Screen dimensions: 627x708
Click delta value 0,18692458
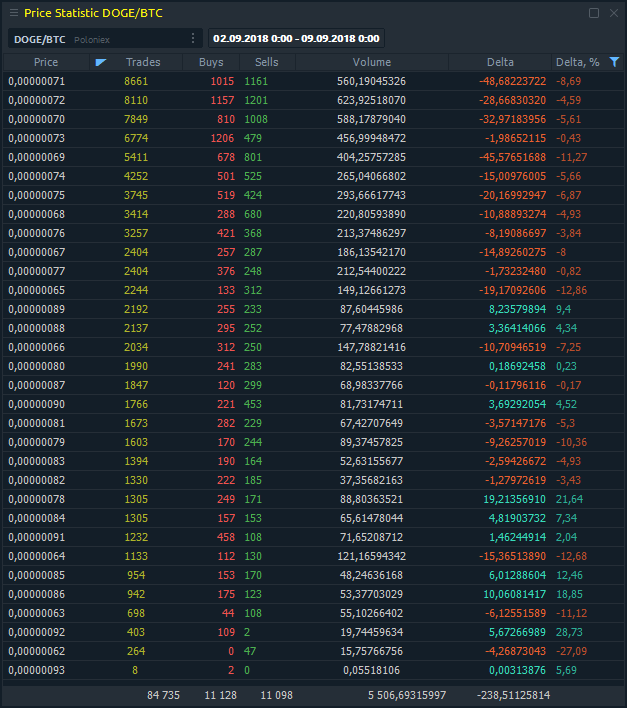(x=517, y=366)
